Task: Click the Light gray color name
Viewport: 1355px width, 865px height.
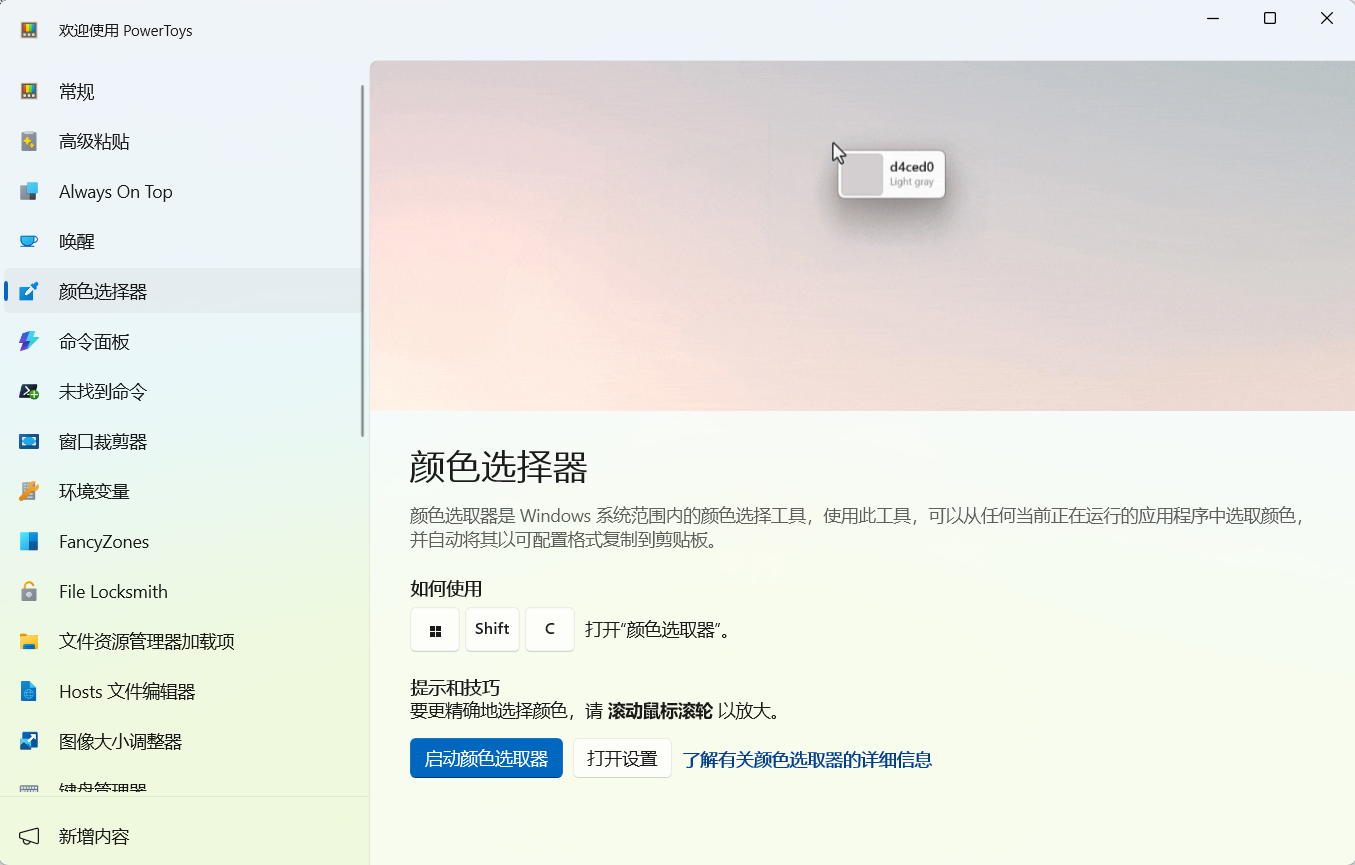Action: (x=912, y=182)
